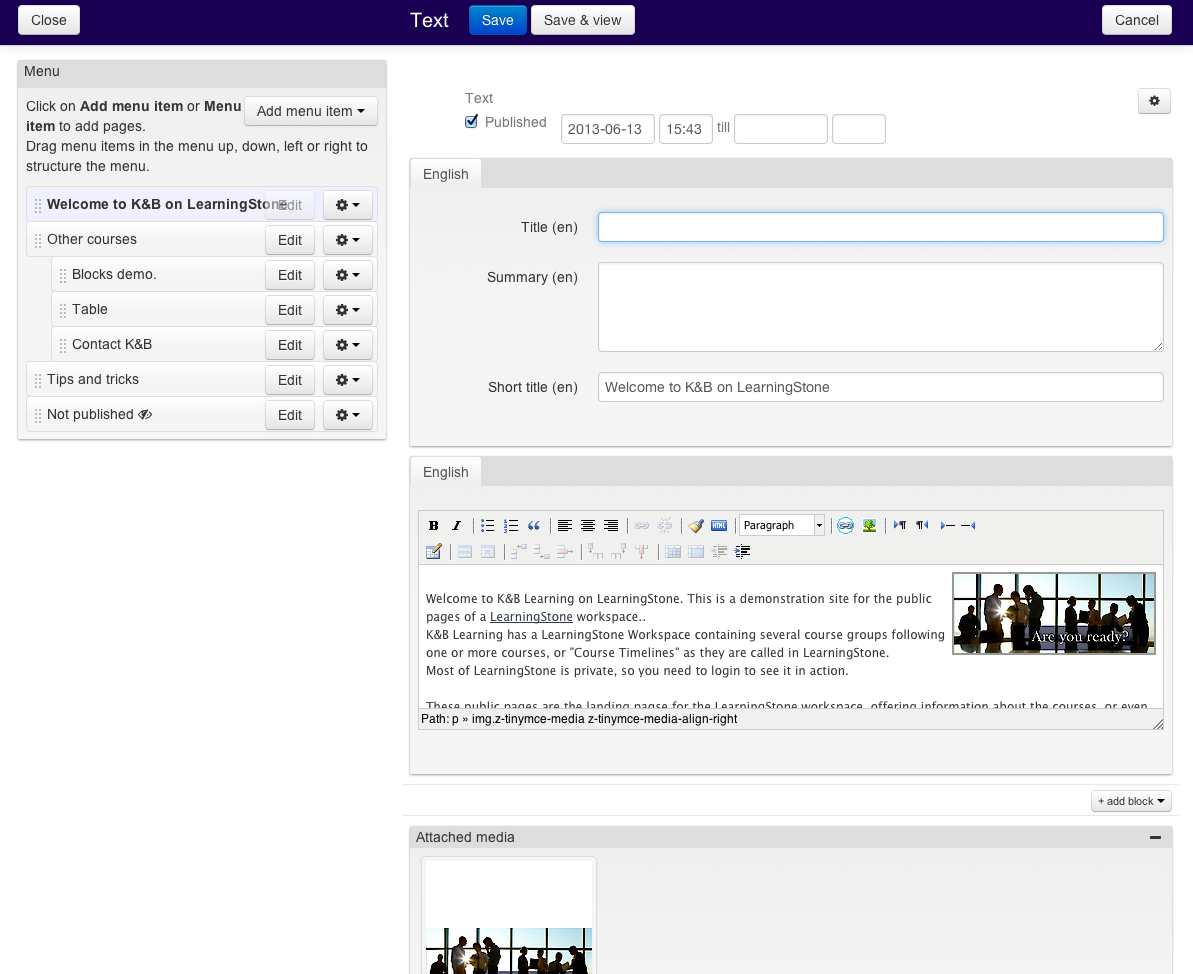This screenshot has height=974, width=1193.
Task: Click Save & view button
Action: (583, 21)
